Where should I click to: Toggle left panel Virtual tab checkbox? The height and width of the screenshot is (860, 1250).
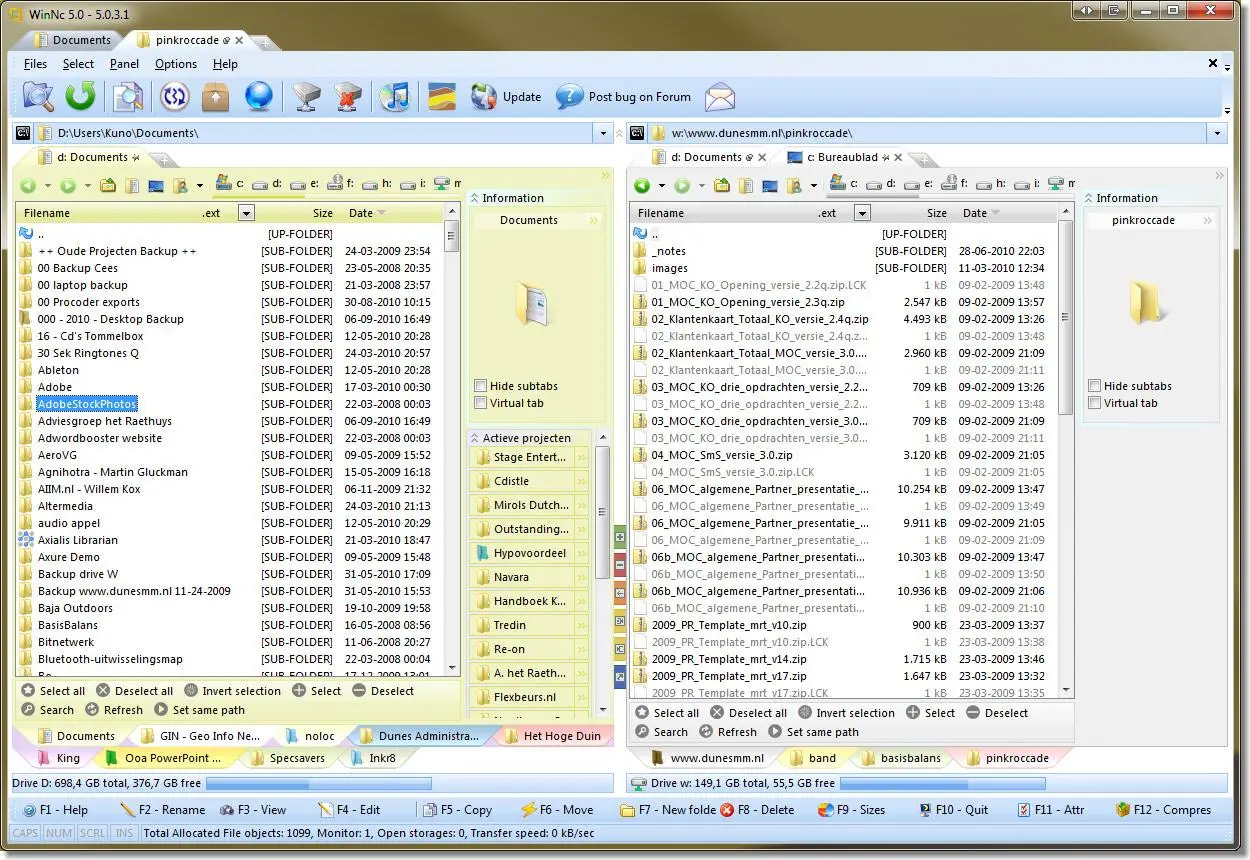point(481,403)
